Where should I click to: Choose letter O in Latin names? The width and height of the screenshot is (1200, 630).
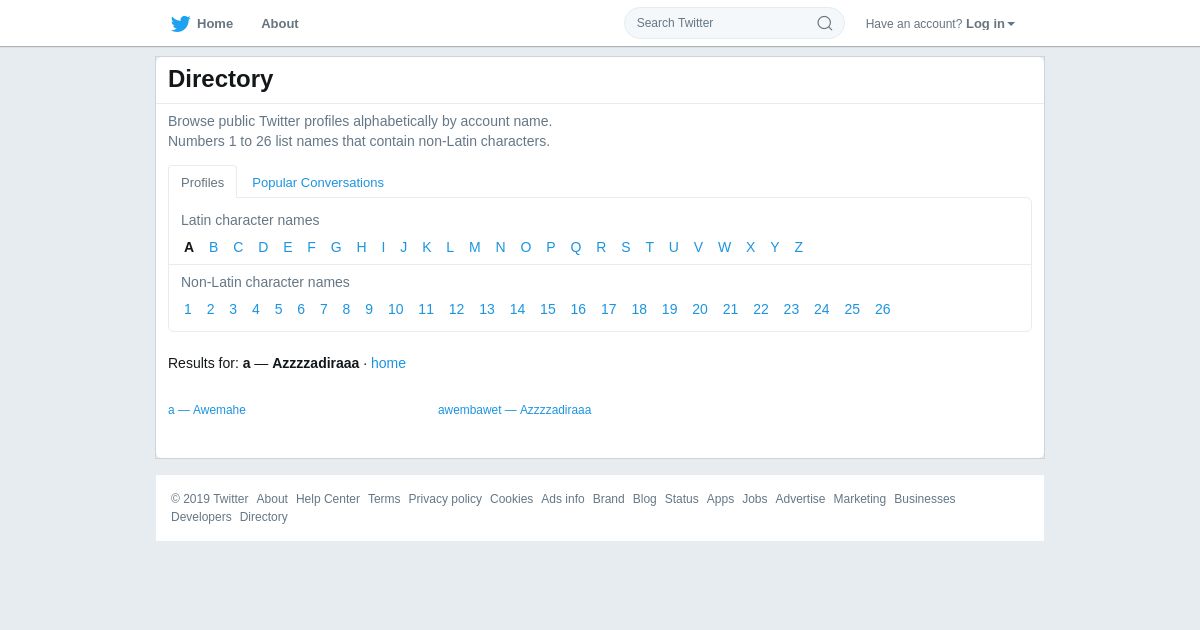click(526, 247)
